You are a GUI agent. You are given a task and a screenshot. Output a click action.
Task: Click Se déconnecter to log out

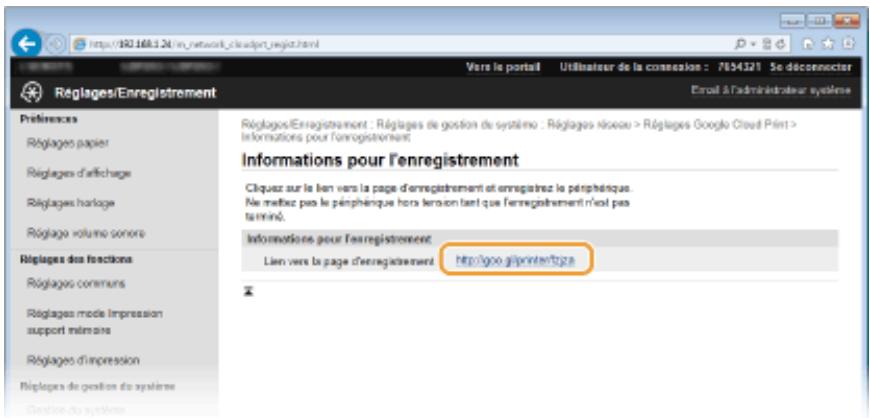(810, 67)
